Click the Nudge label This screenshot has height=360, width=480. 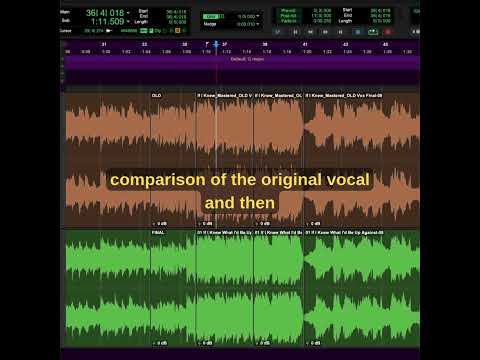210,24
